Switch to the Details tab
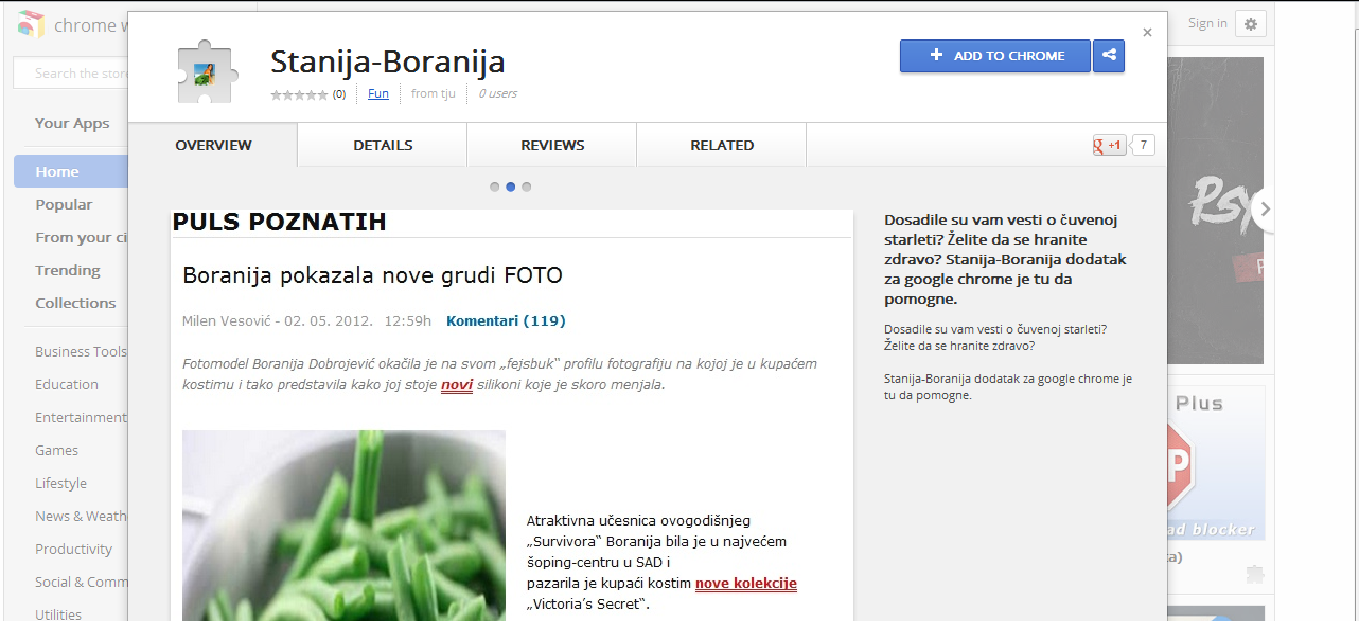The width and height of the screenshot is (1360, 624). pyautogui.click(x=382, y=145)
